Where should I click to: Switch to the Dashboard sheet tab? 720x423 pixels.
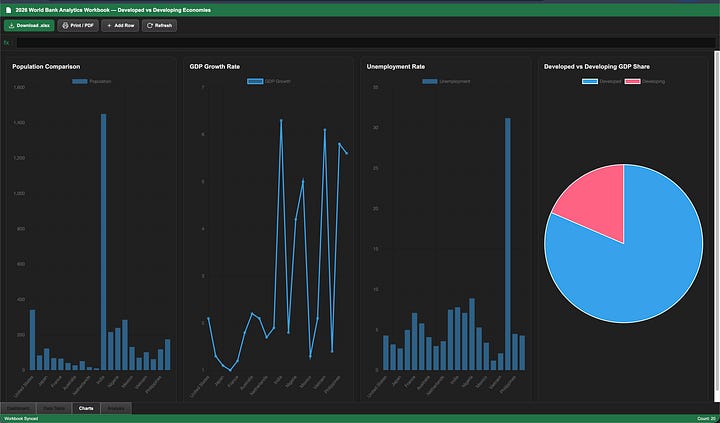tap(18, 408)
